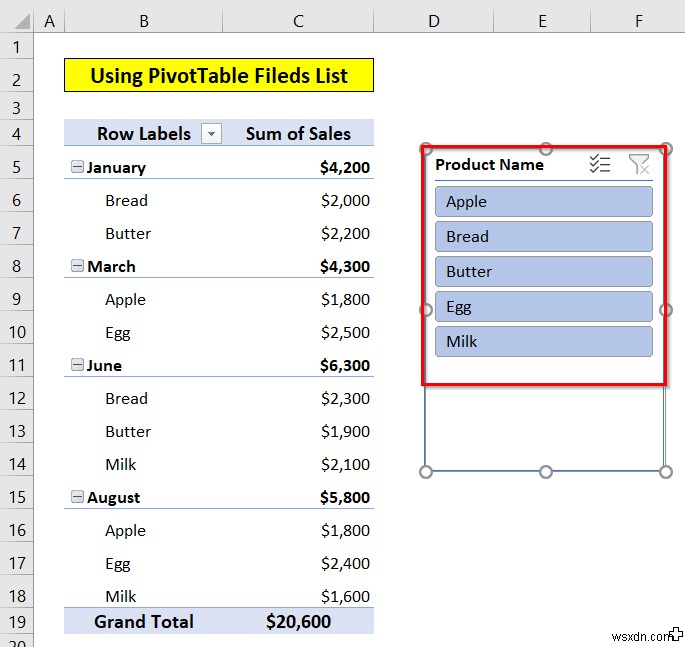Collapse the August group

pyautogui.click(x=77, y=497)
